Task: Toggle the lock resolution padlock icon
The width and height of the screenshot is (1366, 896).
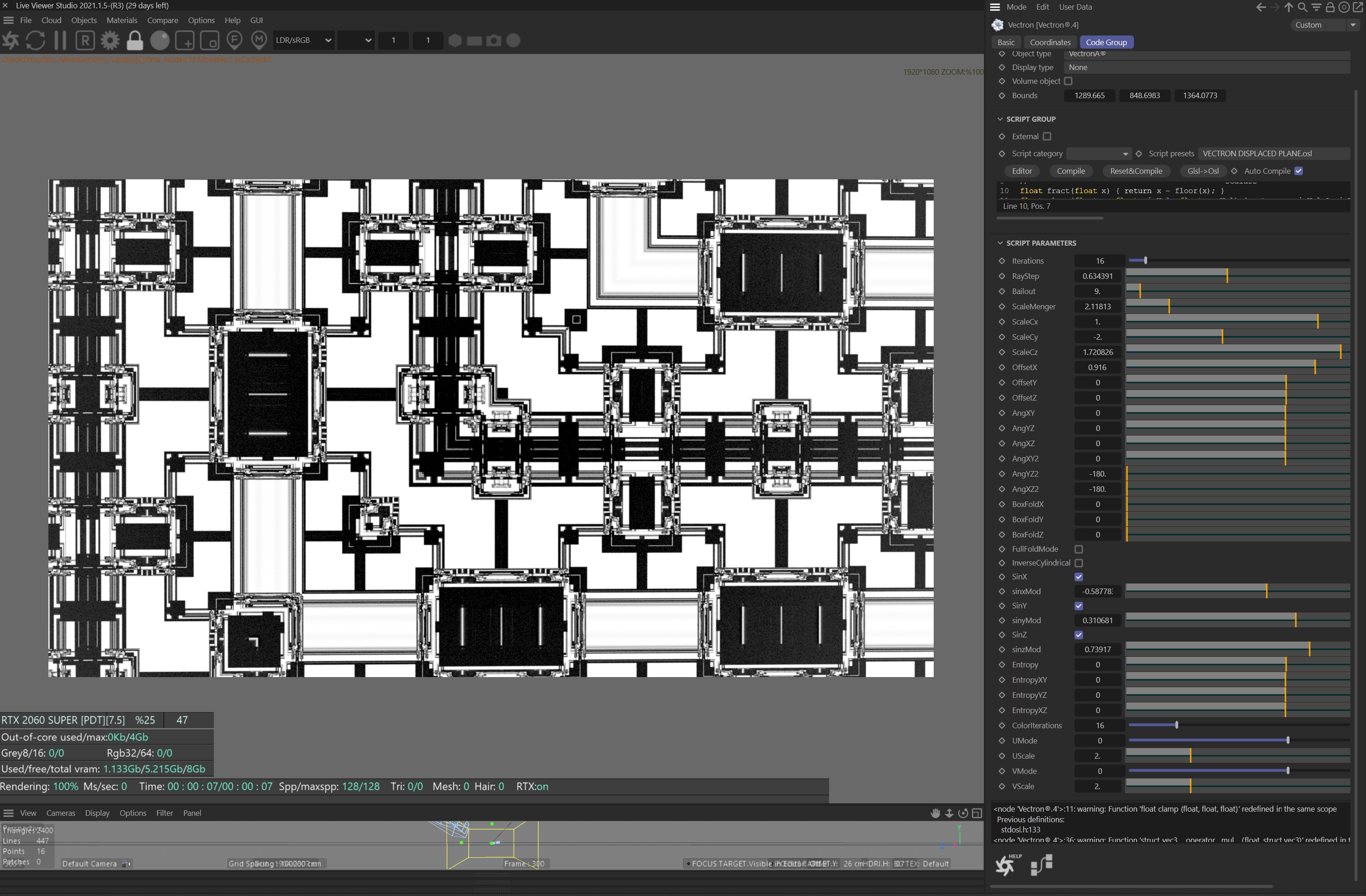Action: tap(134, 40)
